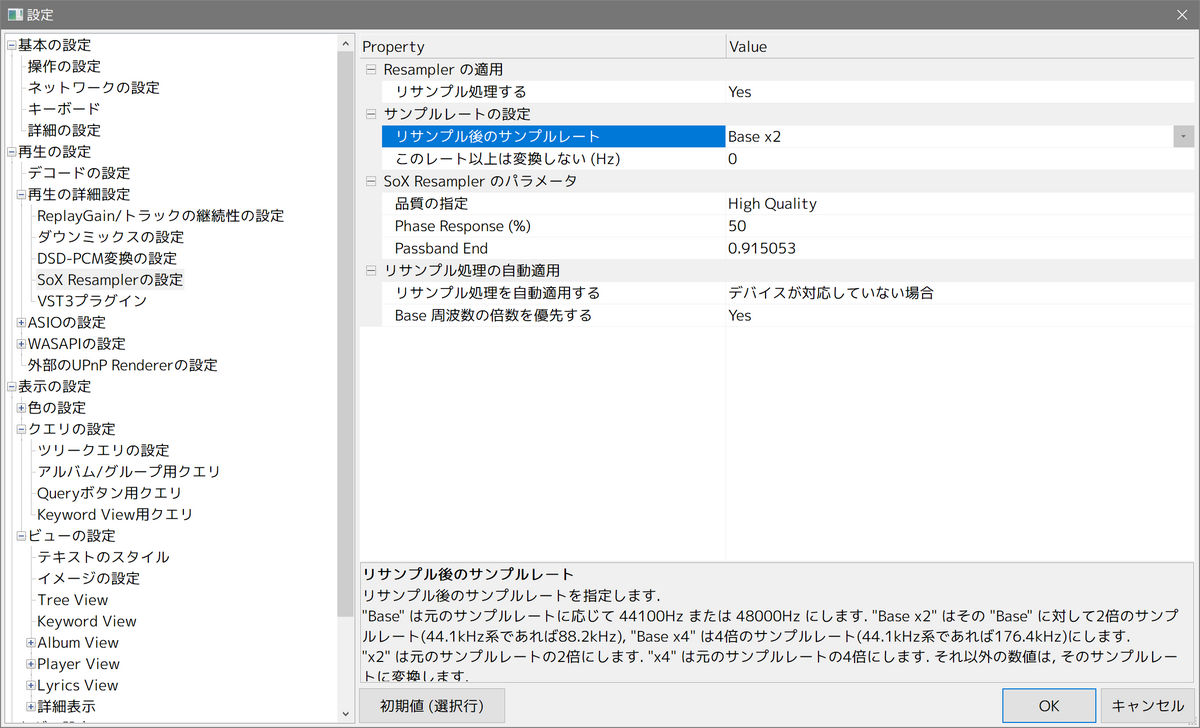The height and width of the screenshot is (728, 1200).
Task: Click the Property column header
Action: (x=542, y=47)
